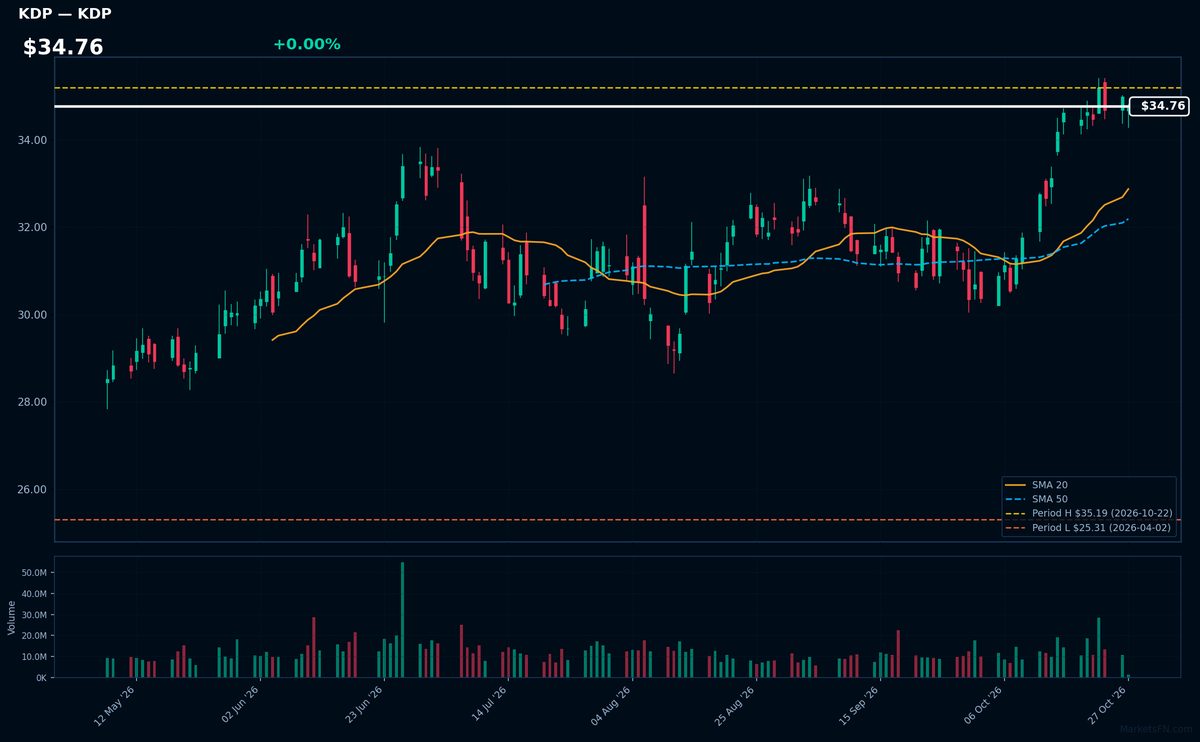1200x742 pixels.
Task: Click the 27 Oct '26 date label
Action: 1108,706
